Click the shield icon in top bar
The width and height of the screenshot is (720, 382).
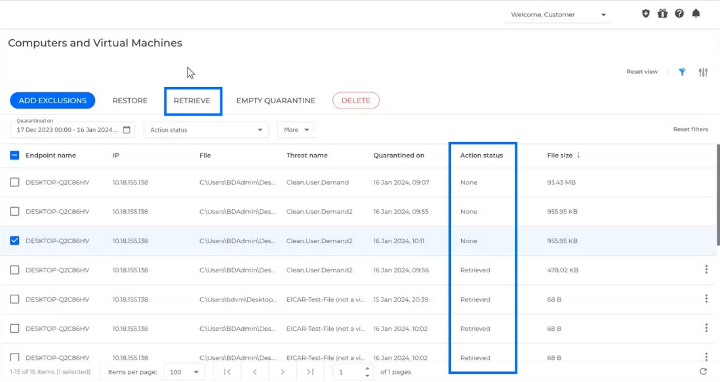[646, 14]
